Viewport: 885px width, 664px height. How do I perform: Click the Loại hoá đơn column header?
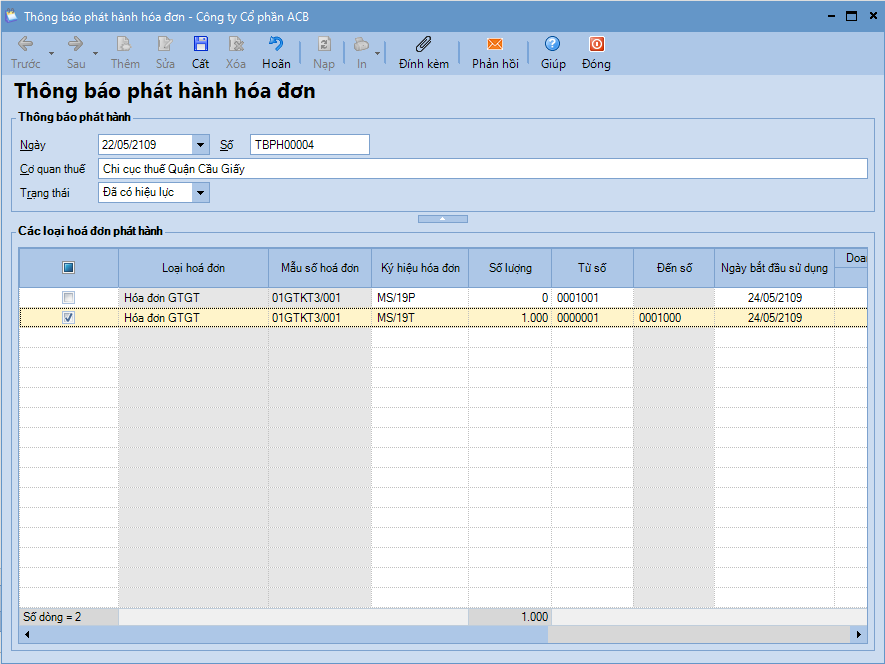[193, 268]
